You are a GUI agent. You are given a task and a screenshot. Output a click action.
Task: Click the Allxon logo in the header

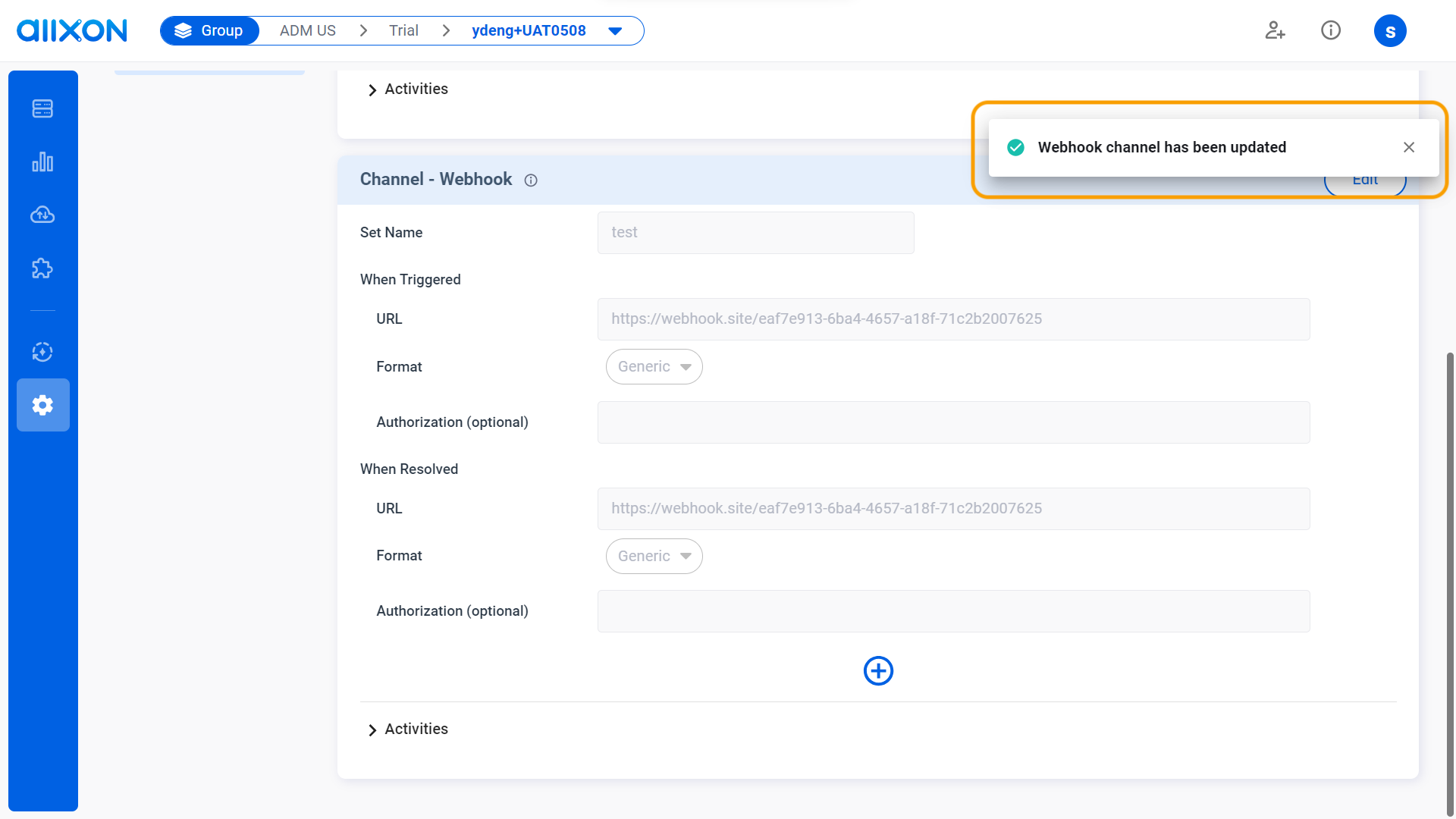pos(71,30)
